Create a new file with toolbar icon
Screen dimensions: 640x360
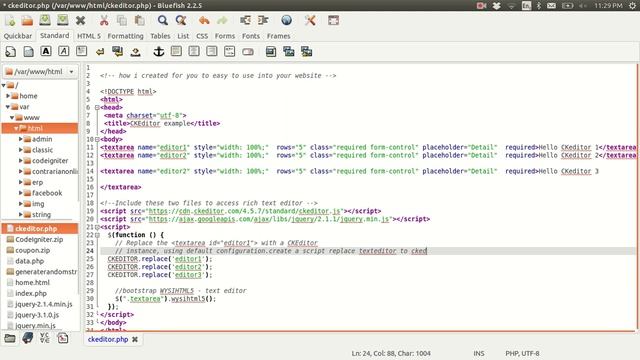(x=10, y=20)
